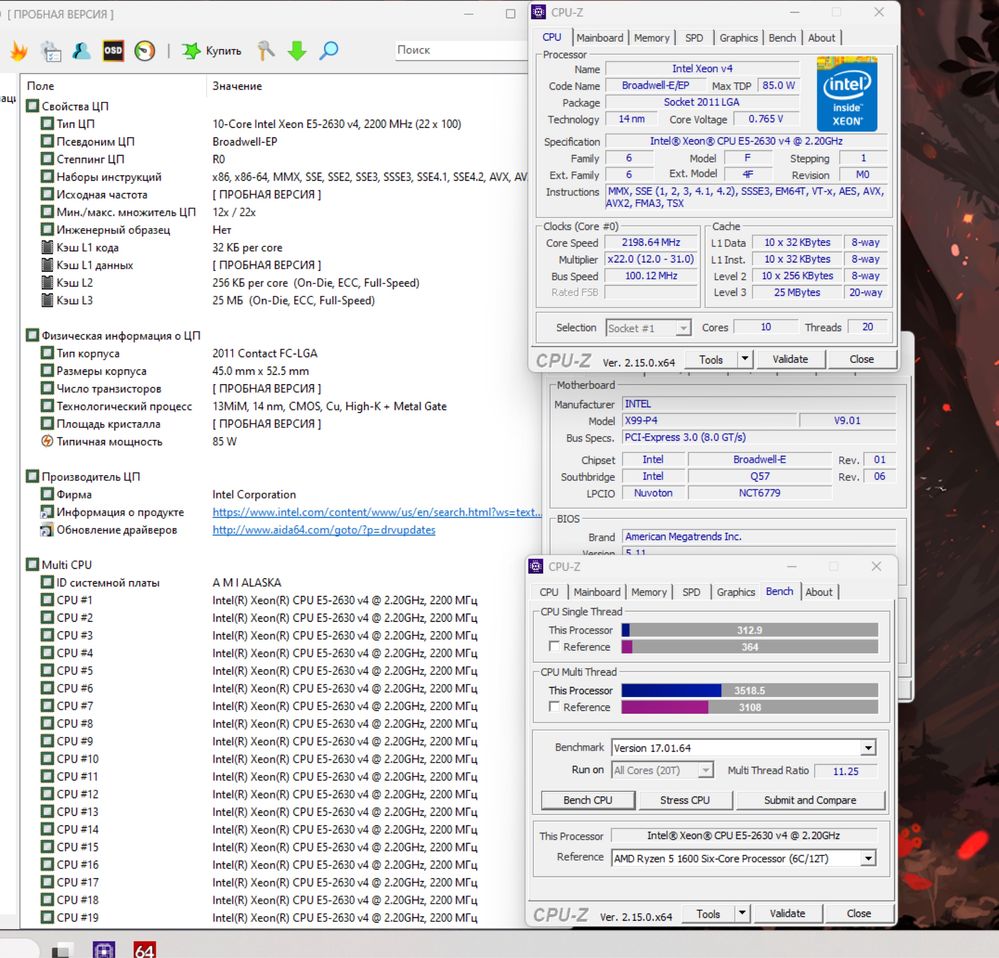Screen dimensions: 999x958
Task: Click the magnifier search icon
Action: [328, 50]
